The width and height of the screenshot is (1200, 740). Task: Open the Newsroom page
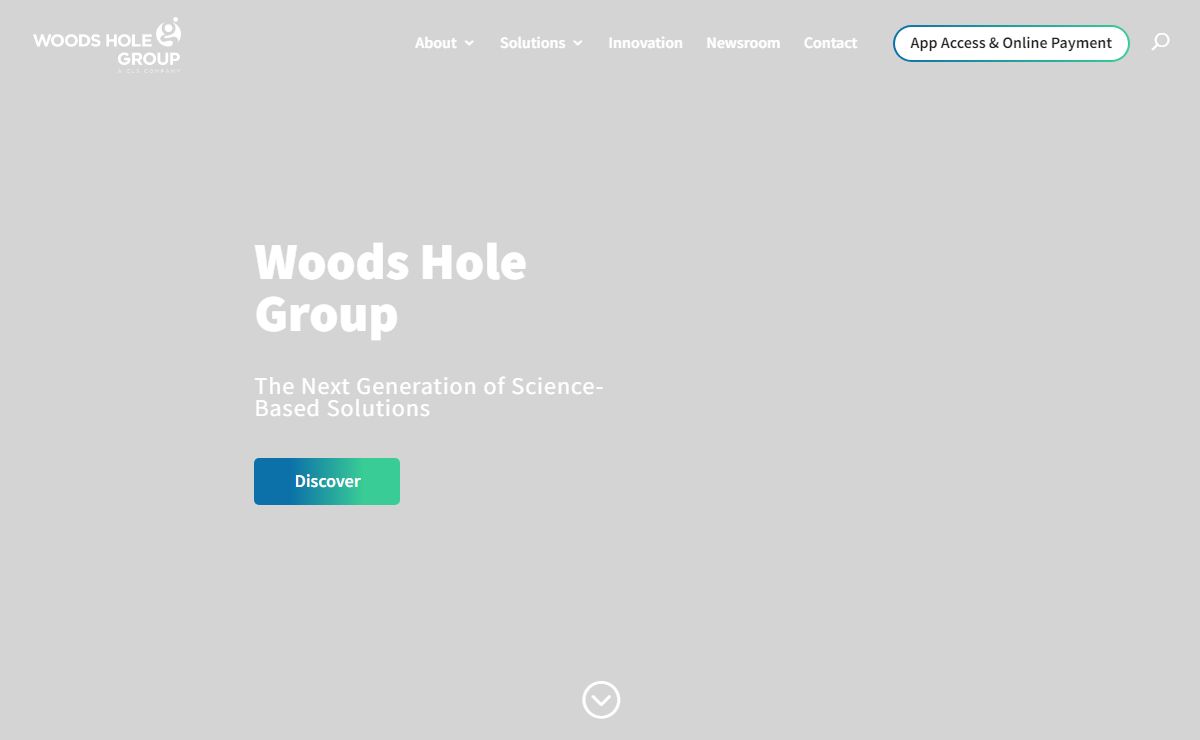(x=743, y=43)
